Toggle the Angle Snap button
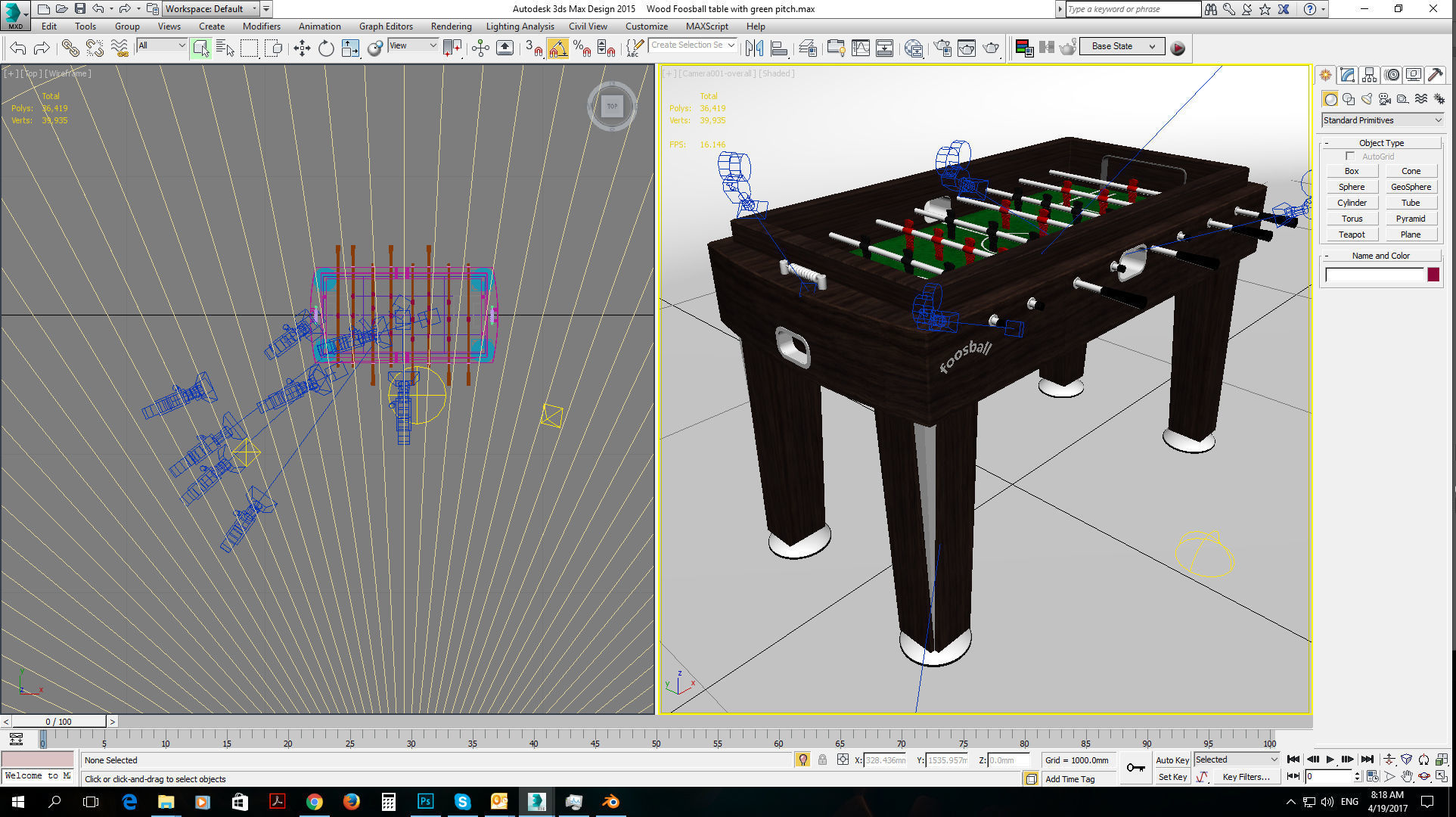The image size is (1456, 817). tap(558, 48)
